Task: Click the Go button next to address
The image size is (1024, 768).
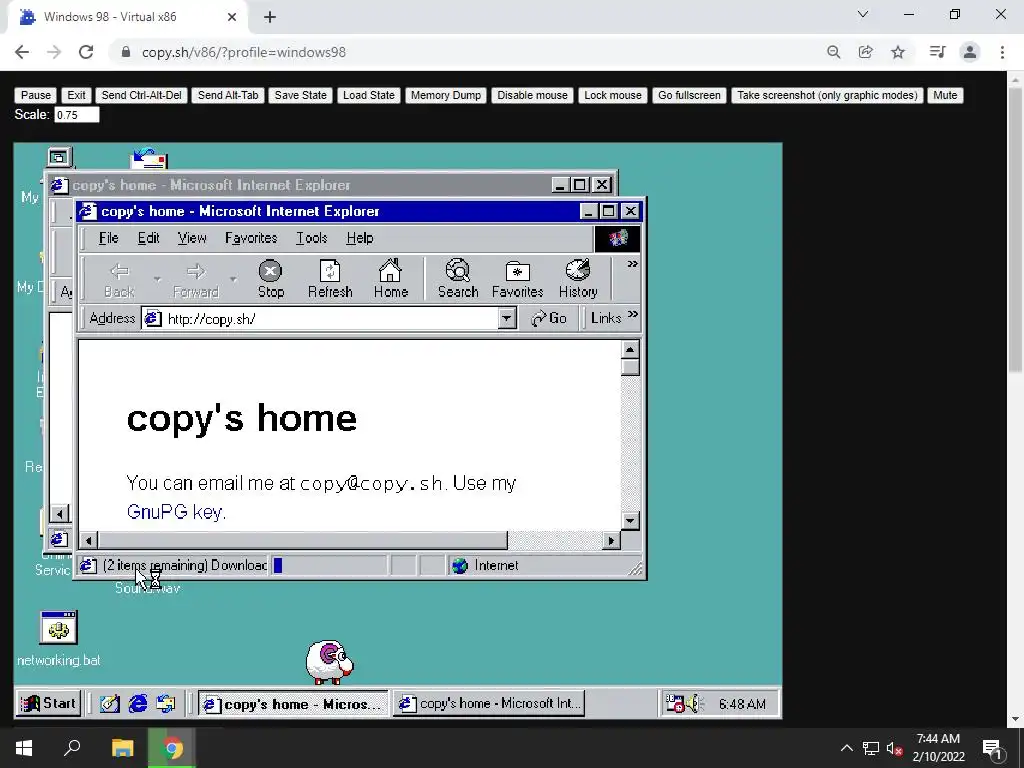Action: (549, 319)
